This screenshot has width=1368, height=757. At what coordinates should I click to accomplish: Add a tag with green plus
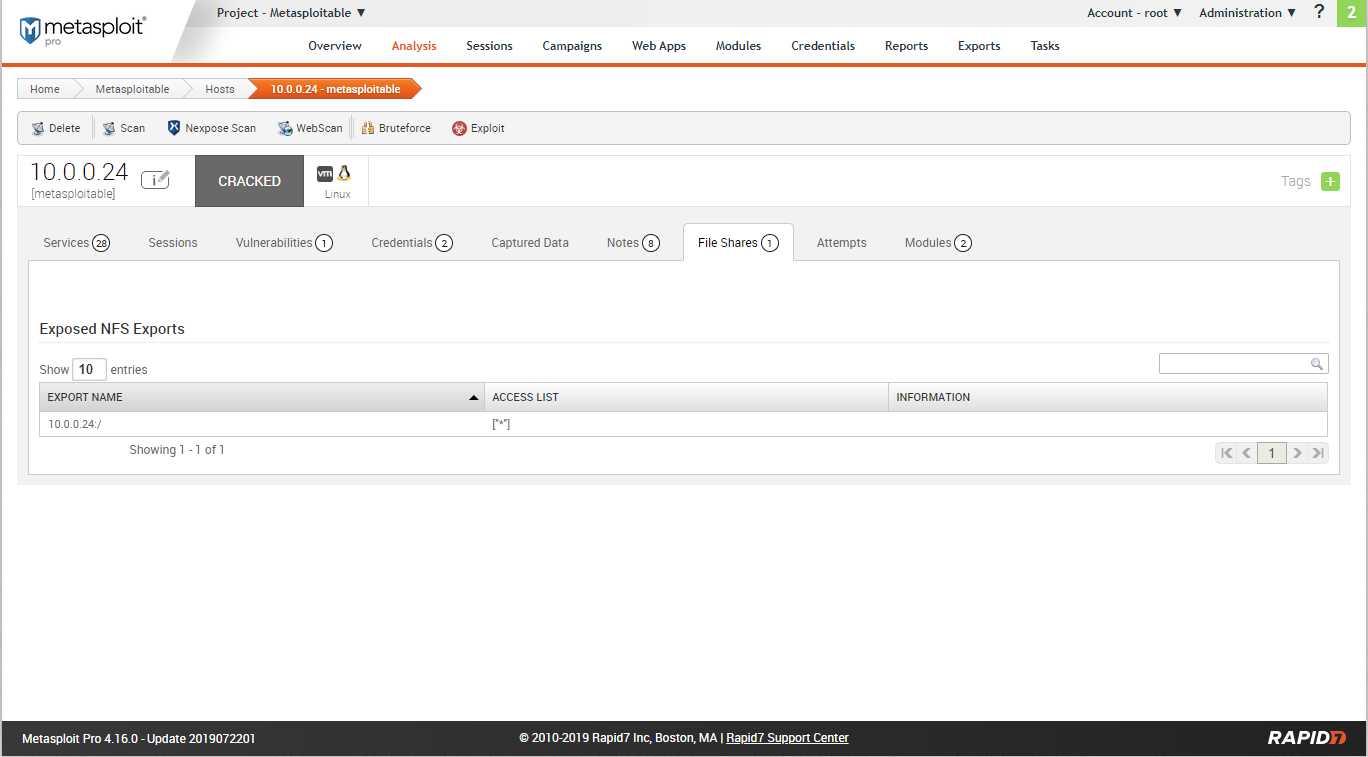coord(1330,181)
